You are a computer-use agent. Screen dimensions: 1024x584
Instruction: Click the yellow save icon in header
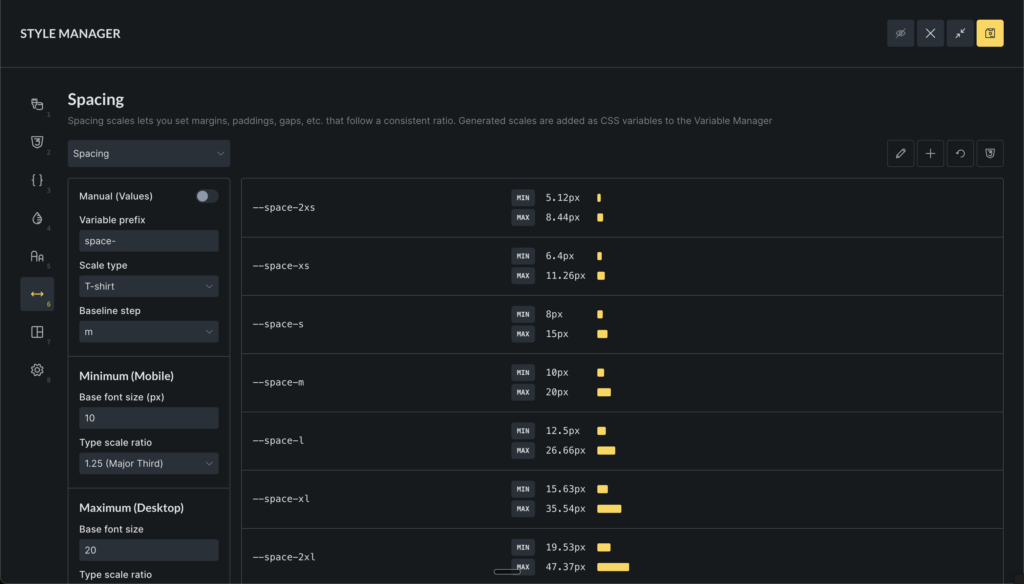[x=990, y=33]
